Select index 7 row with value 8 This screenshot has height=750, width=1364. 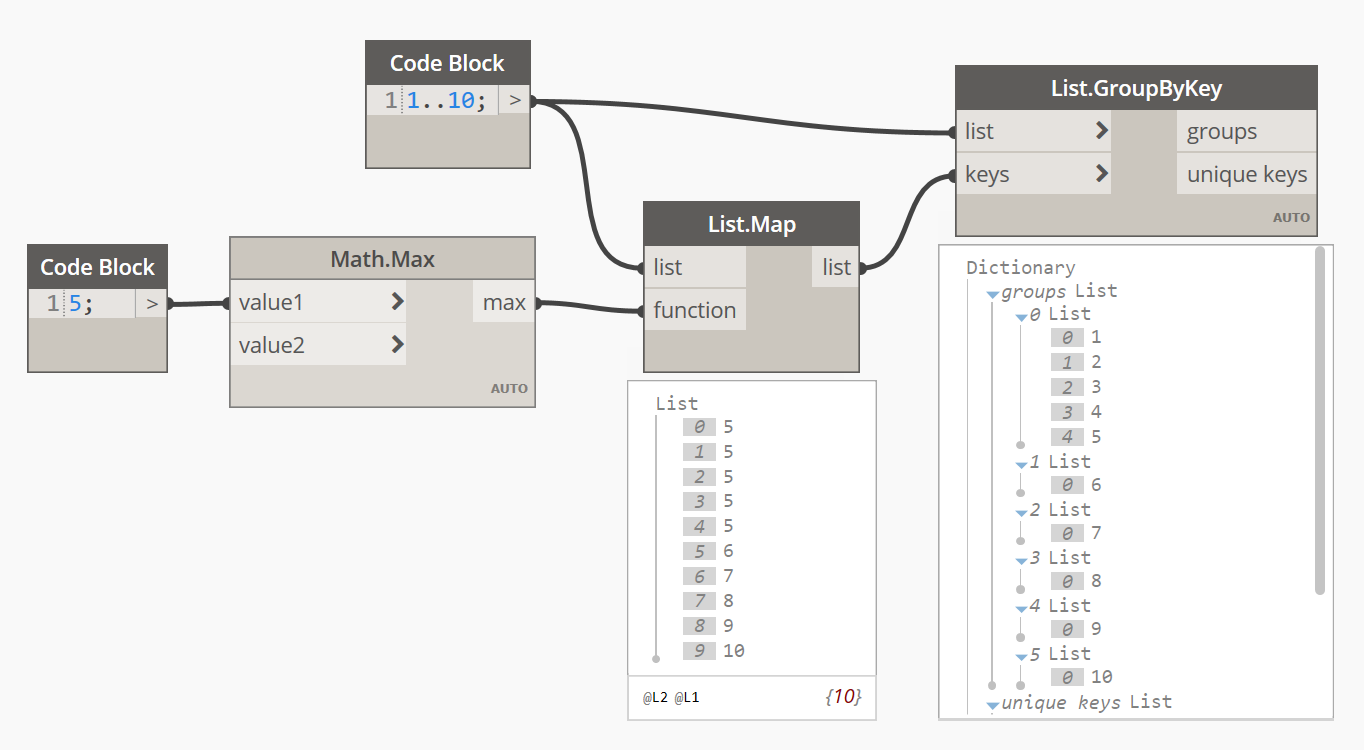point(709,601)
